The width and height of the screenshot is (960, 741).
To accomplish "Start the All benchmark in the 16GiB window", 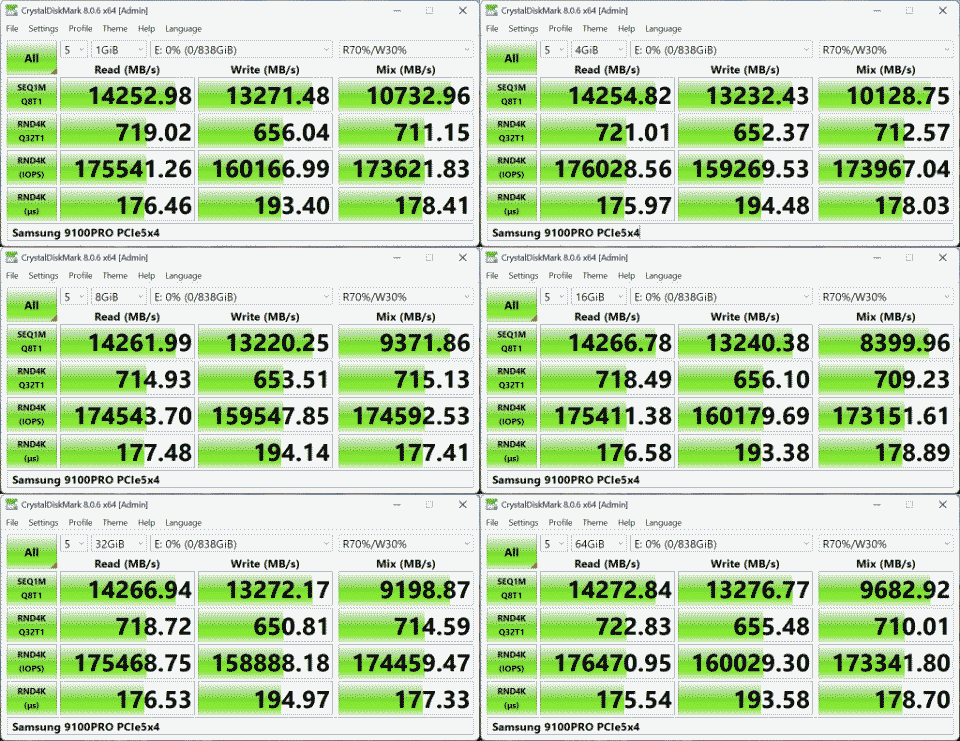I will tap(512, 305).
